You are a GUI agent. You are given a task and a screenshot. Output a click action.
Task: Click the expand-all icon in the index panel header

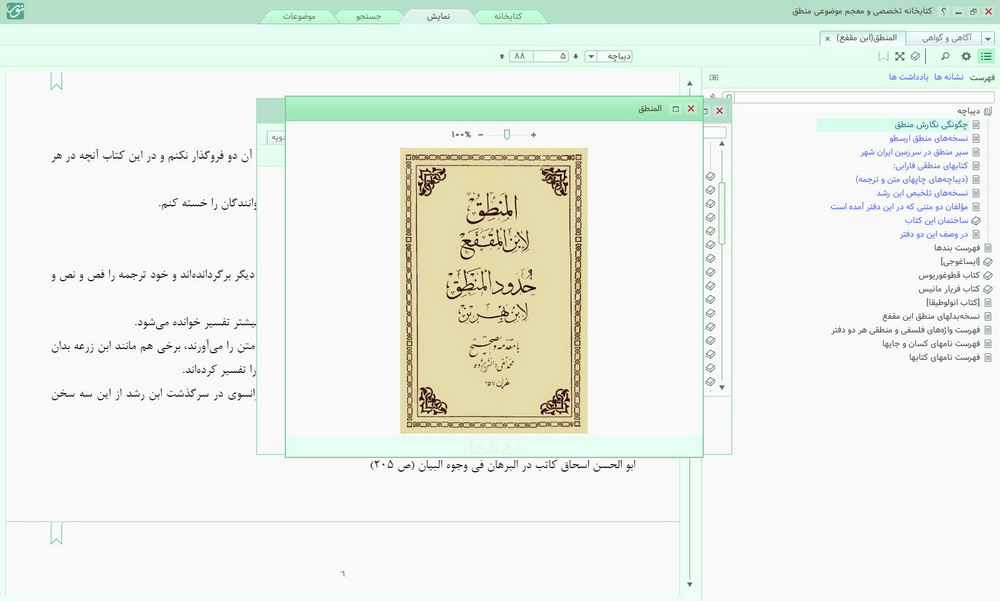pos(714,77)
